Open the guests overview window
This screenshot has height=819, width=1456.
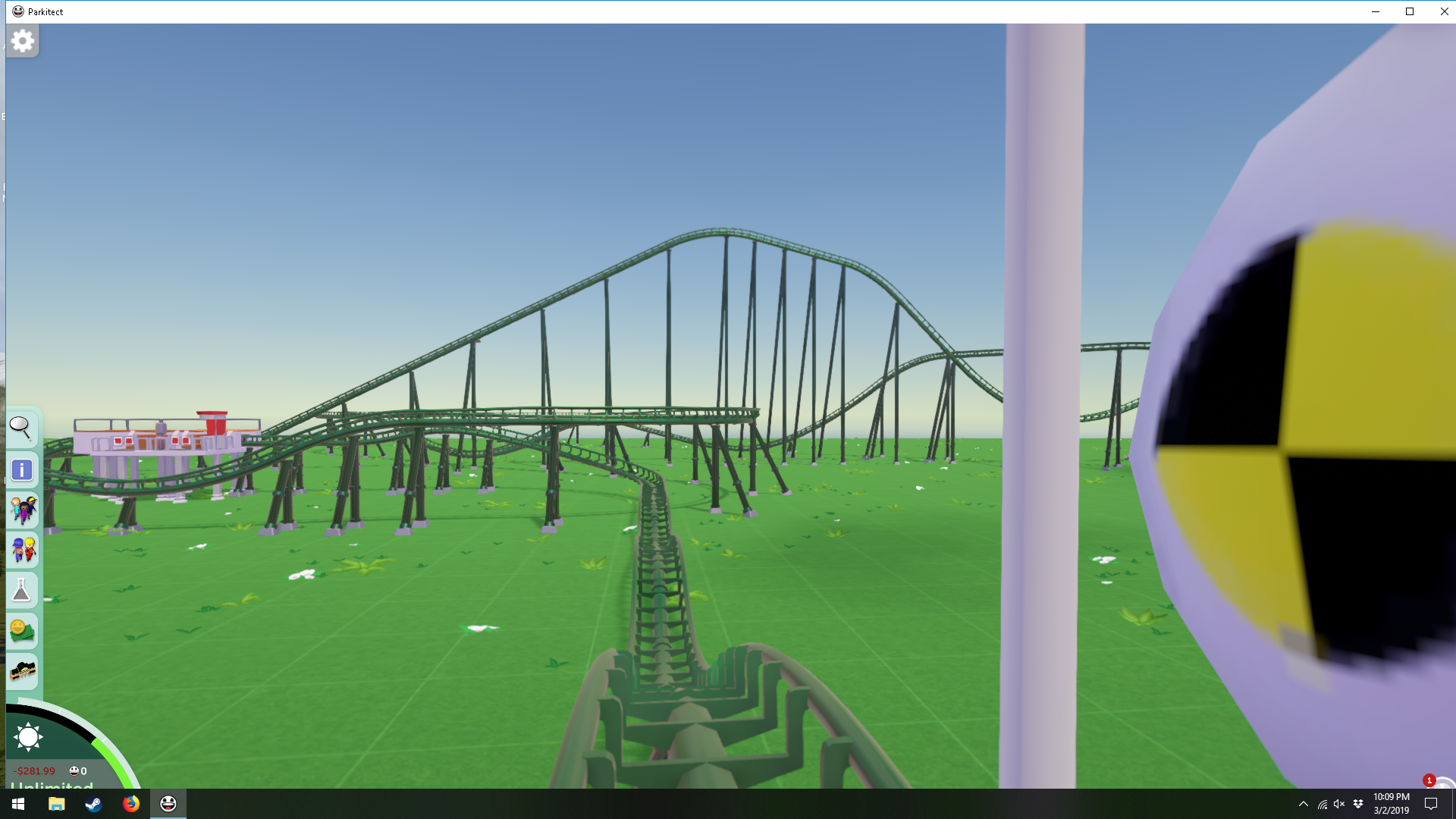pos(23,510)
